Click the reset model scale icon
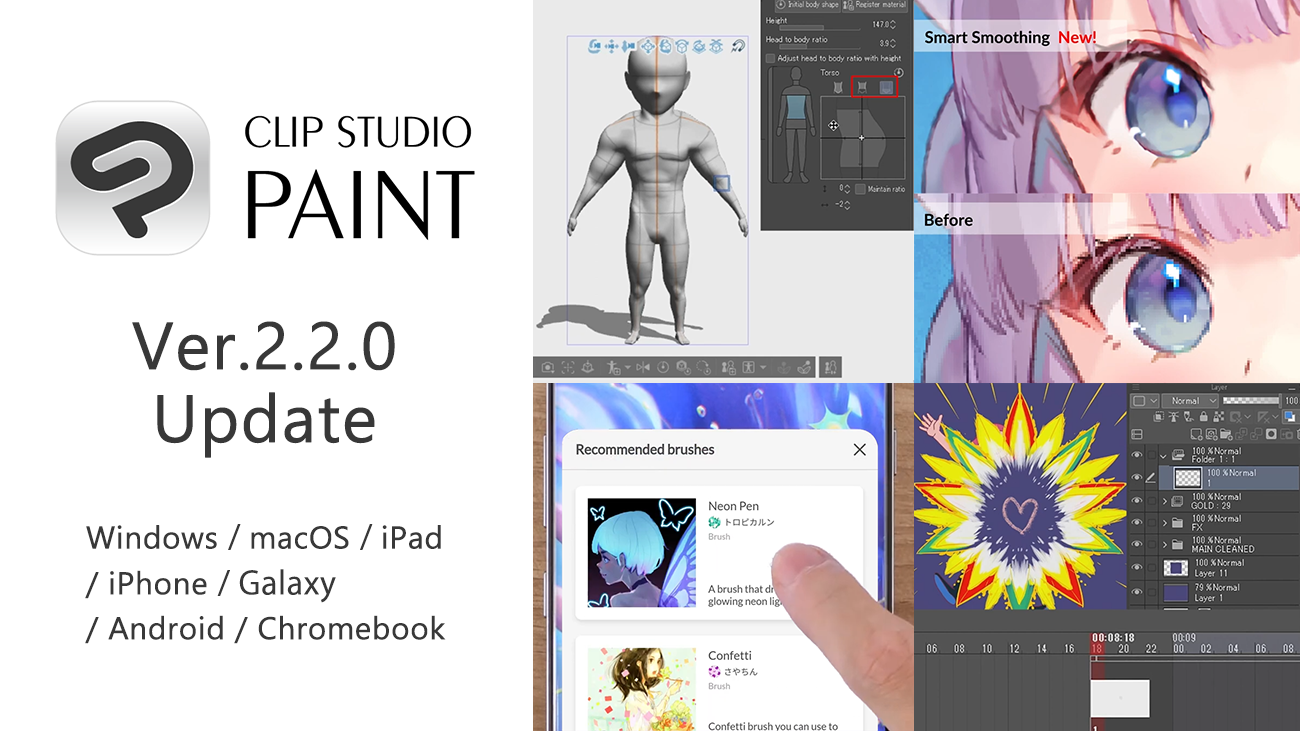 683,367
